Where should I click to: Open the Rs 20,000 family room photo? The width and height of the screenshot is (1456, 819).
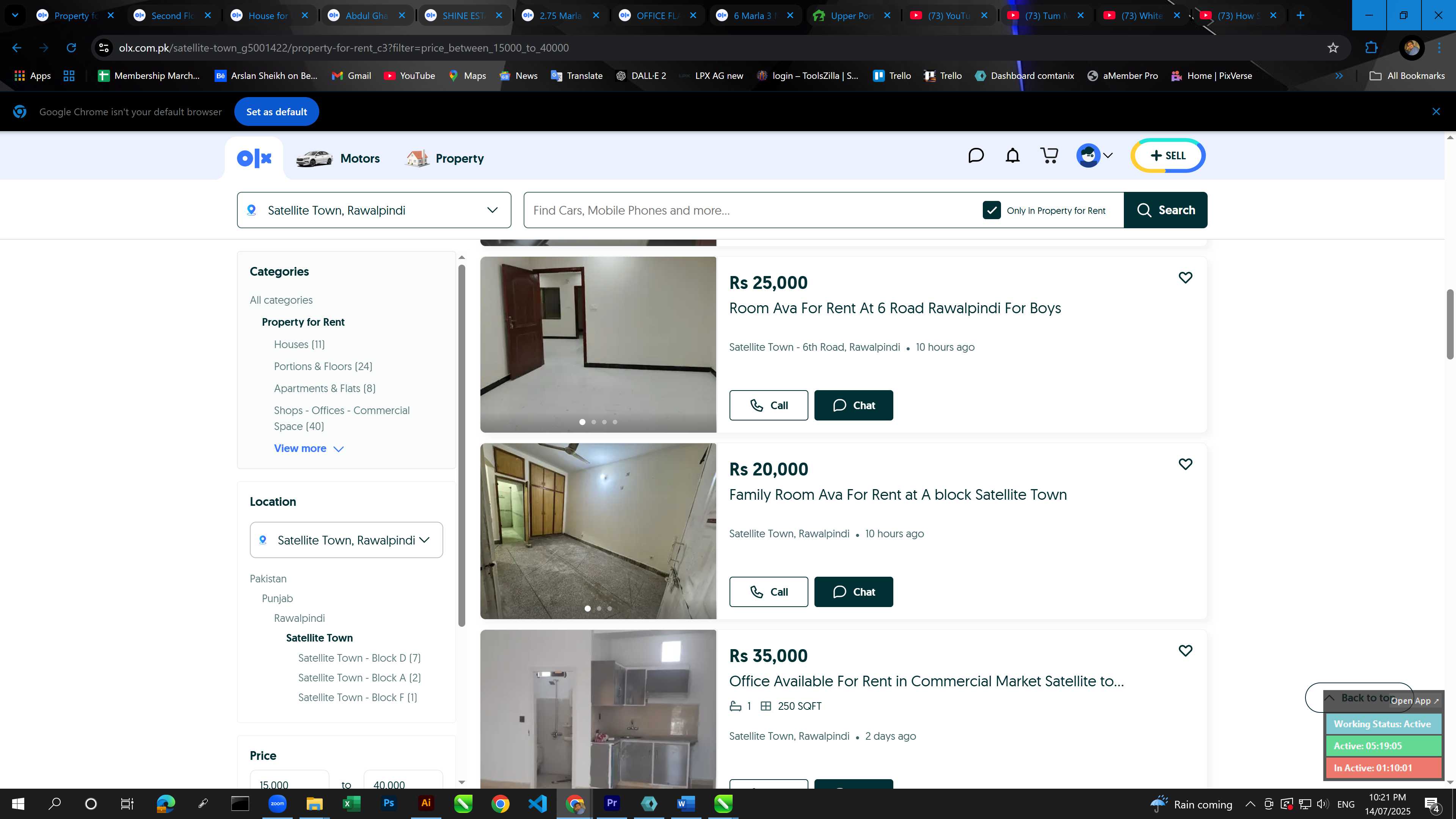pos(598,531)
